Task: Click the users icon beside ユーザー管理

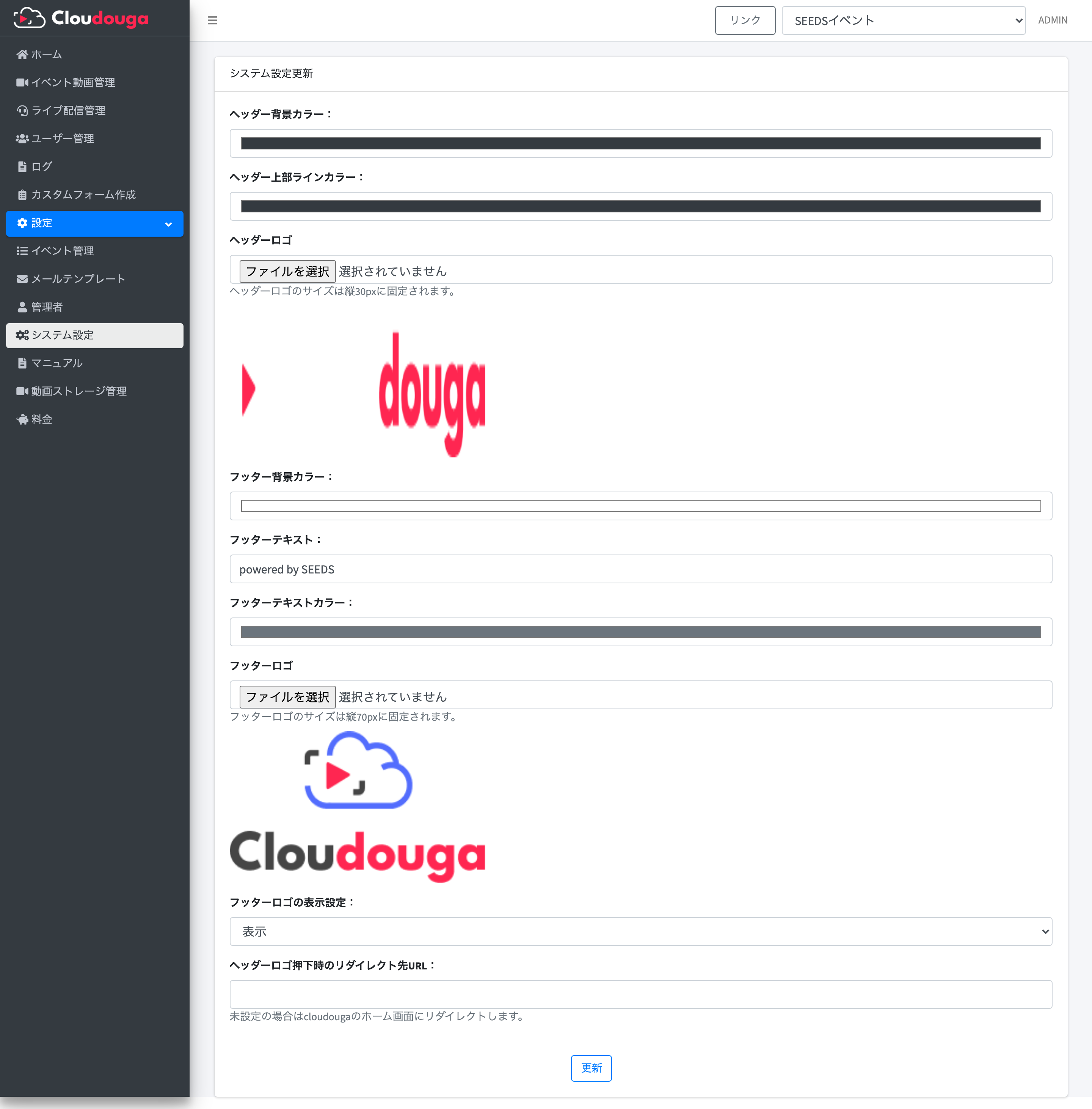Action: tap(22, 139)
